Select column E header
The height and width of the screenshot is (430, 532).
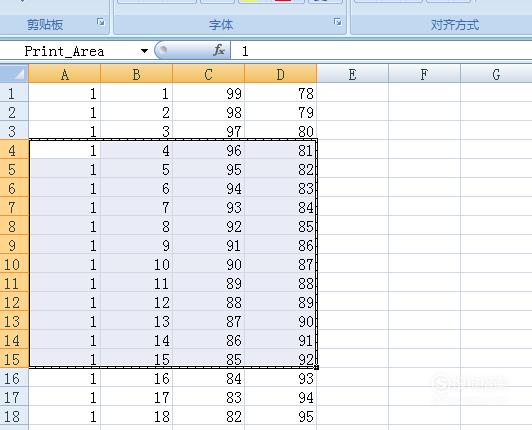[353, 74]
